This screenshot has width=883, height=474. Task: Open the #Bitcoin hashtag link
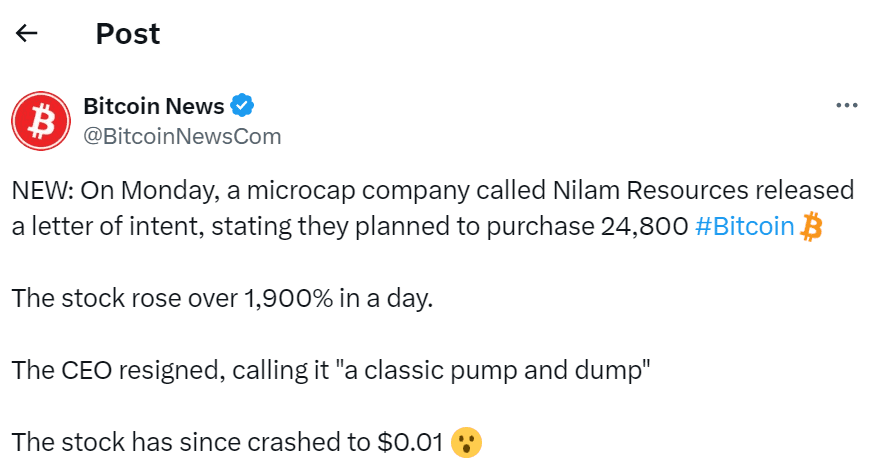[x=743, y=227]
